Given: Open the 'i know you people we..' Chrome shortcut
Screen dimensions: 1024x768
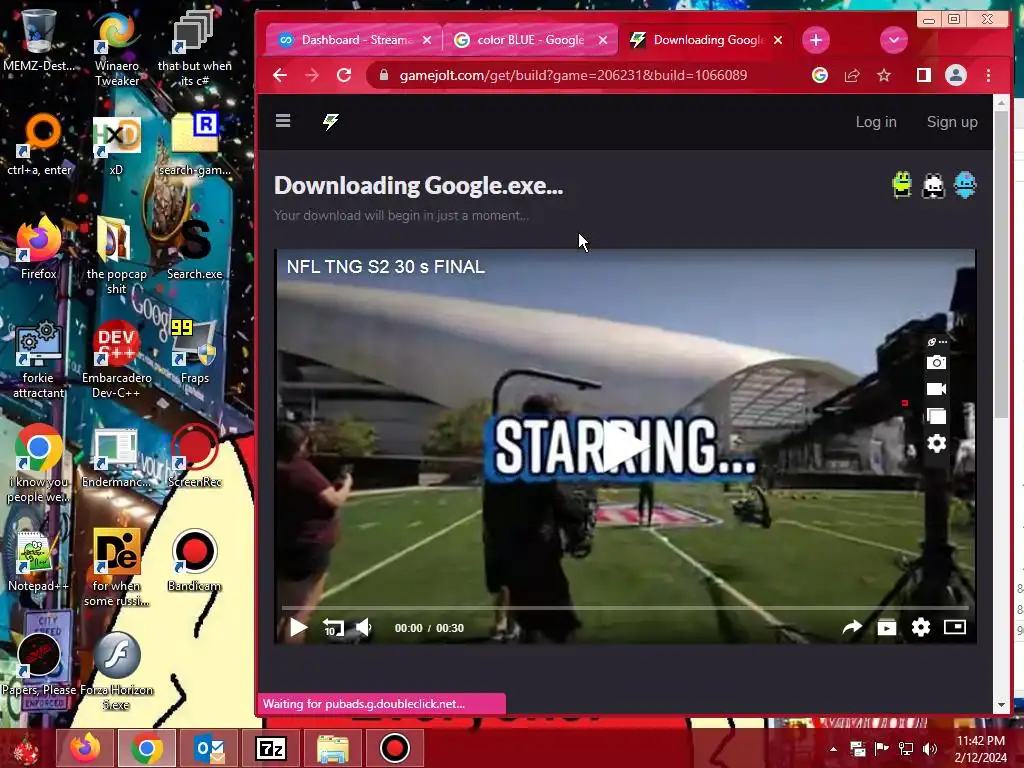Looking at the screenshot, I should (39, 464).
